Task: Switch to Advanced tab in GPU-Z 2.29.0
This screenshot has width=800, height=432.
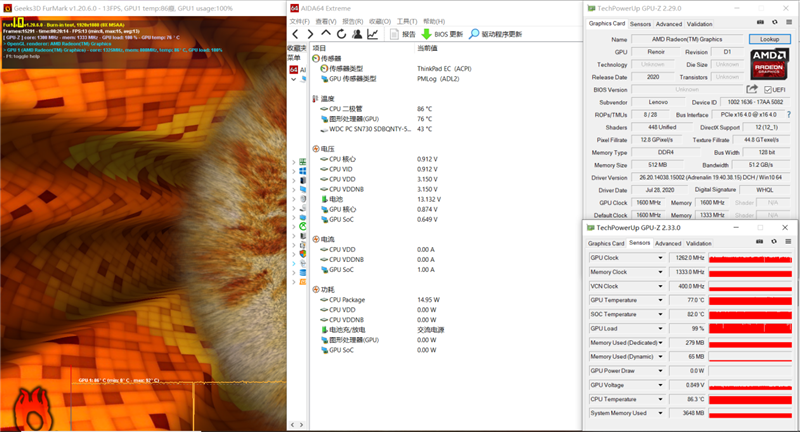Action: click(669, 24)
